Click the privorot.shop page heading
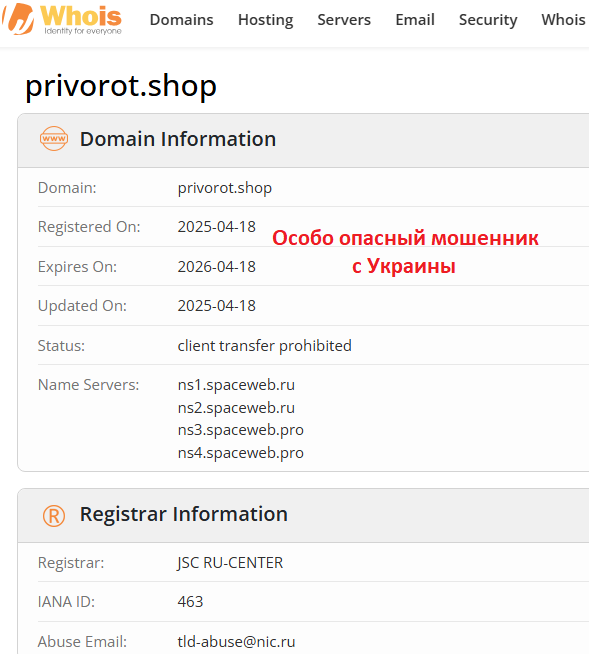 pyautogui.click(x=121, y=86)
